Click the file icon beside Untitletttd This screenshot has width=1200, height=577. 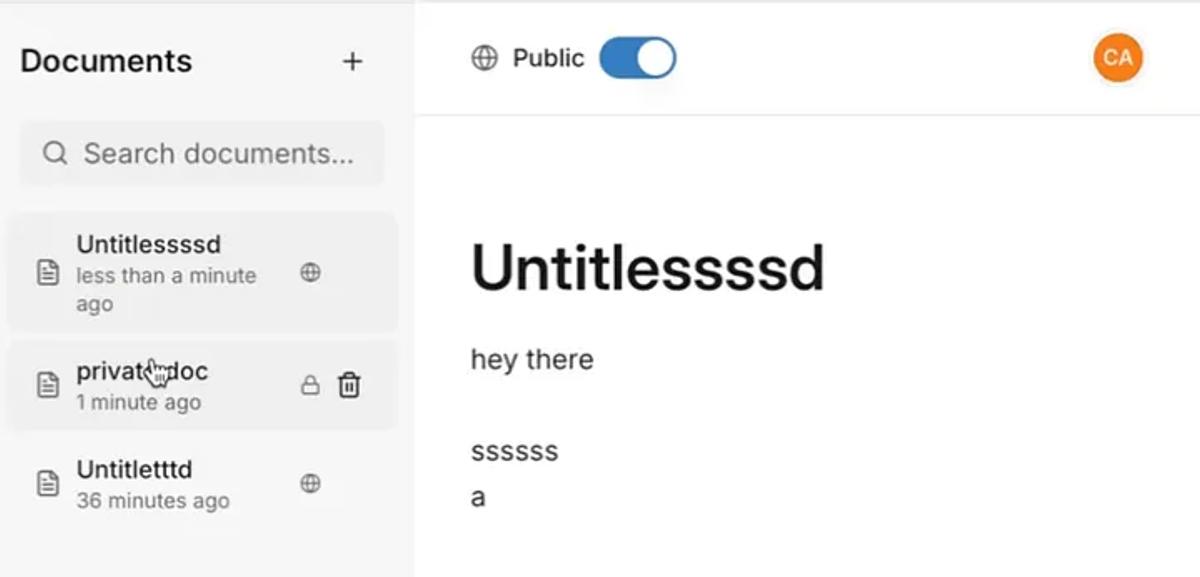(x=46, y=483)
